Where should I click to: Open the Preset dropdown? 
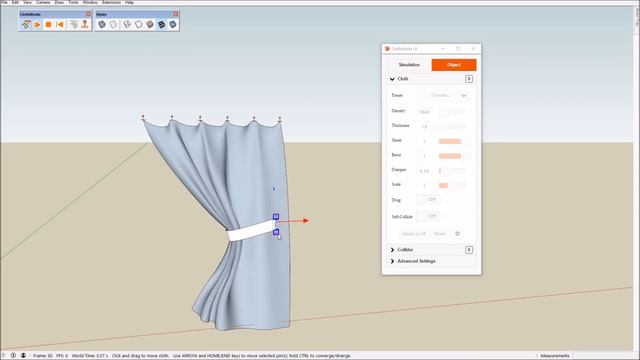[444, 96]
